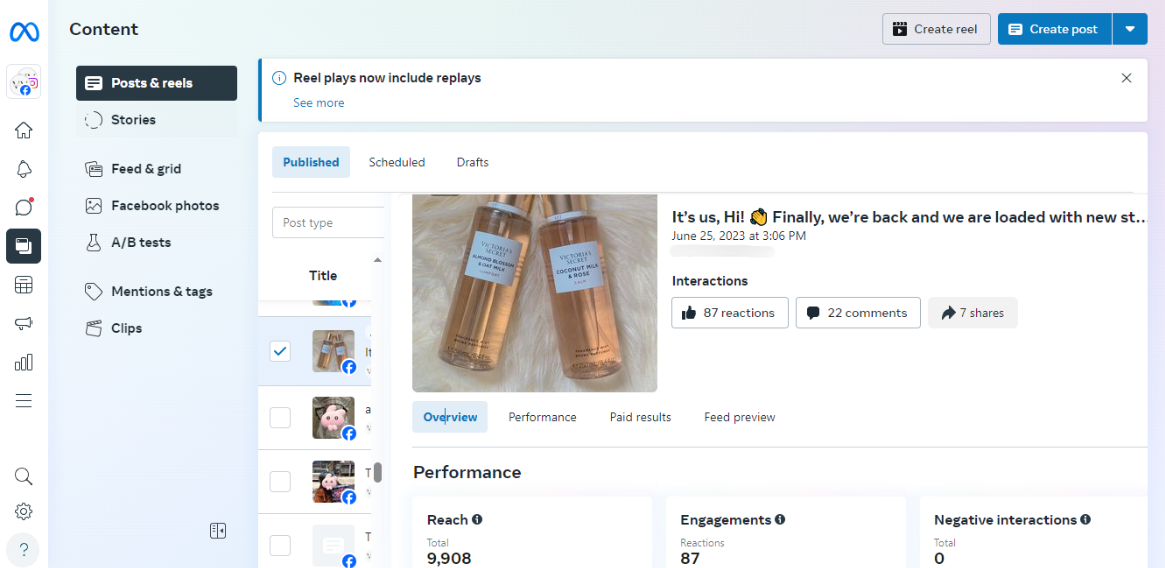Screen dimensions: 1165x568
Task: Click the Create reel button
Action: [936, 29]
